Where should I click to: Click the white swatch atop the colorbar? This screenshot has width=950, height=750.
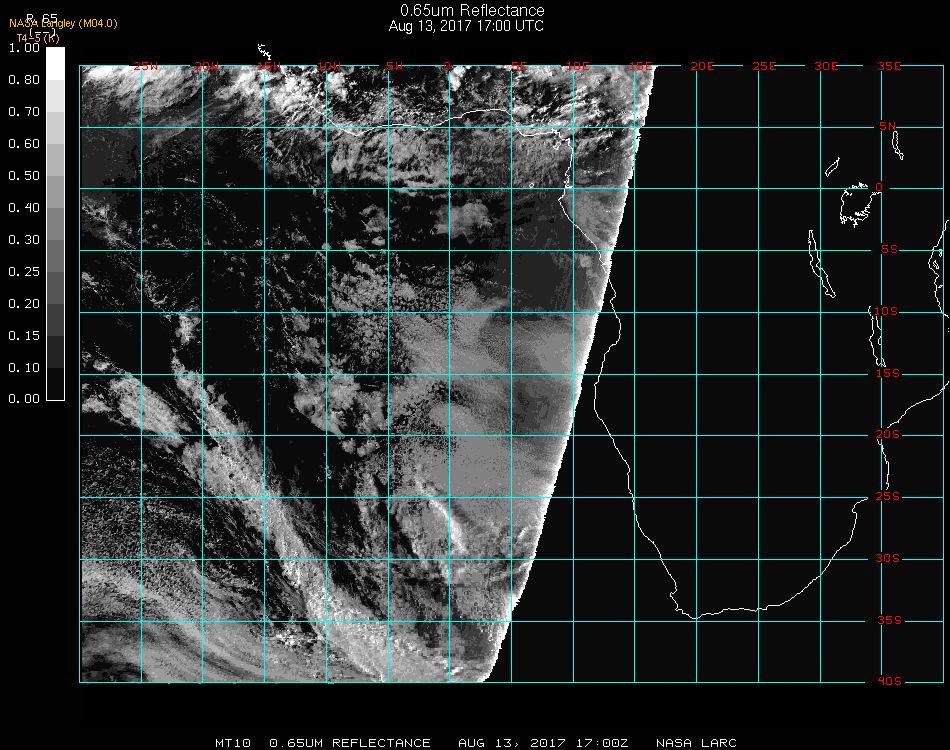tap(56, 62)
